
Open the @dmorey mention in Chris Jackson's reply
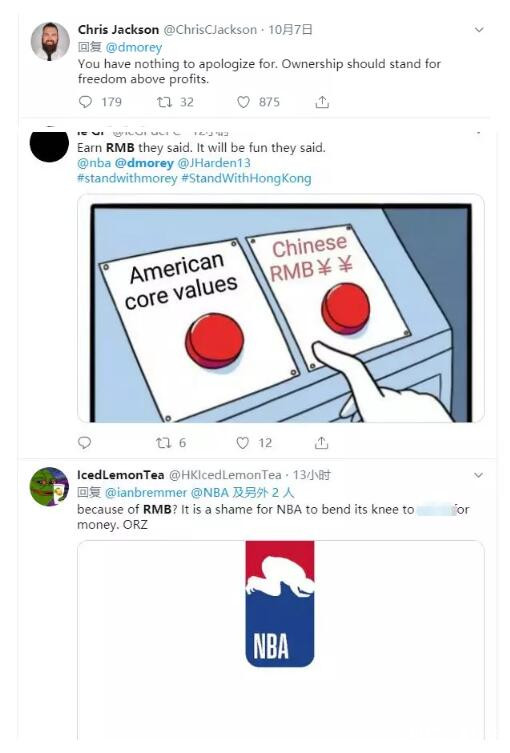tap(134, 47)
